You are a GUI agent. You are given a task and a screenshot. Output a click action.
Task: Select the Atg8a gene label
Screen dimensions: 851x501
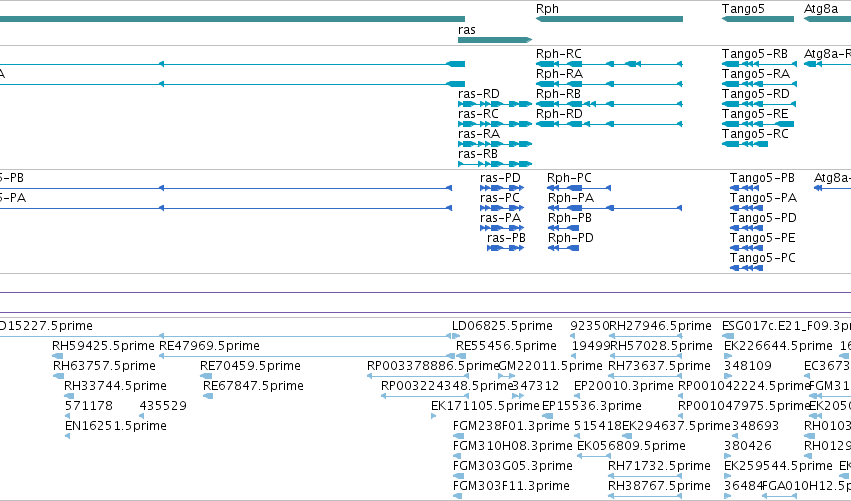821,9
